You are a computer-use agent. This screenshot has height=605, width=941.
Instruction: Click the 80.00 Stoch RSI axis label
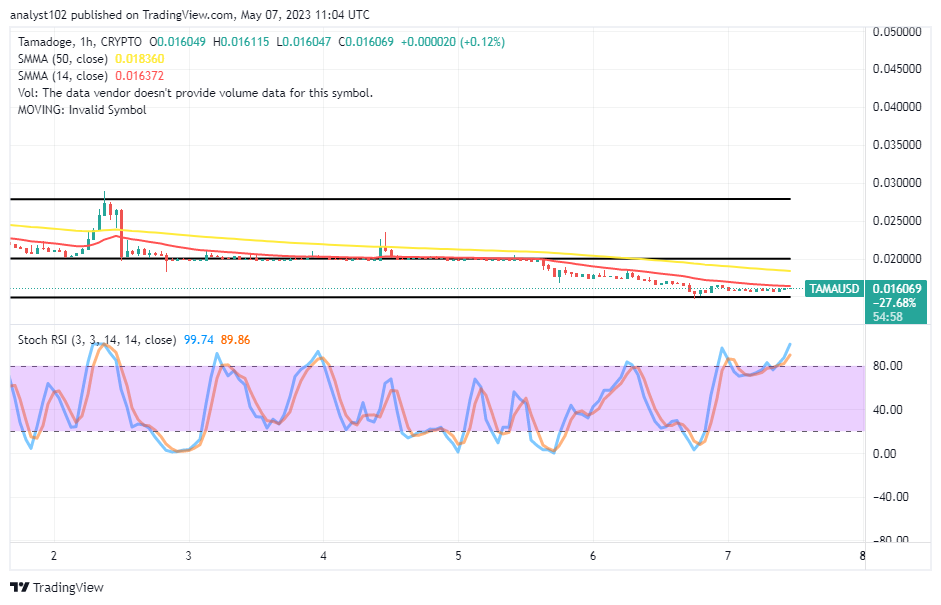pos(888,366)
